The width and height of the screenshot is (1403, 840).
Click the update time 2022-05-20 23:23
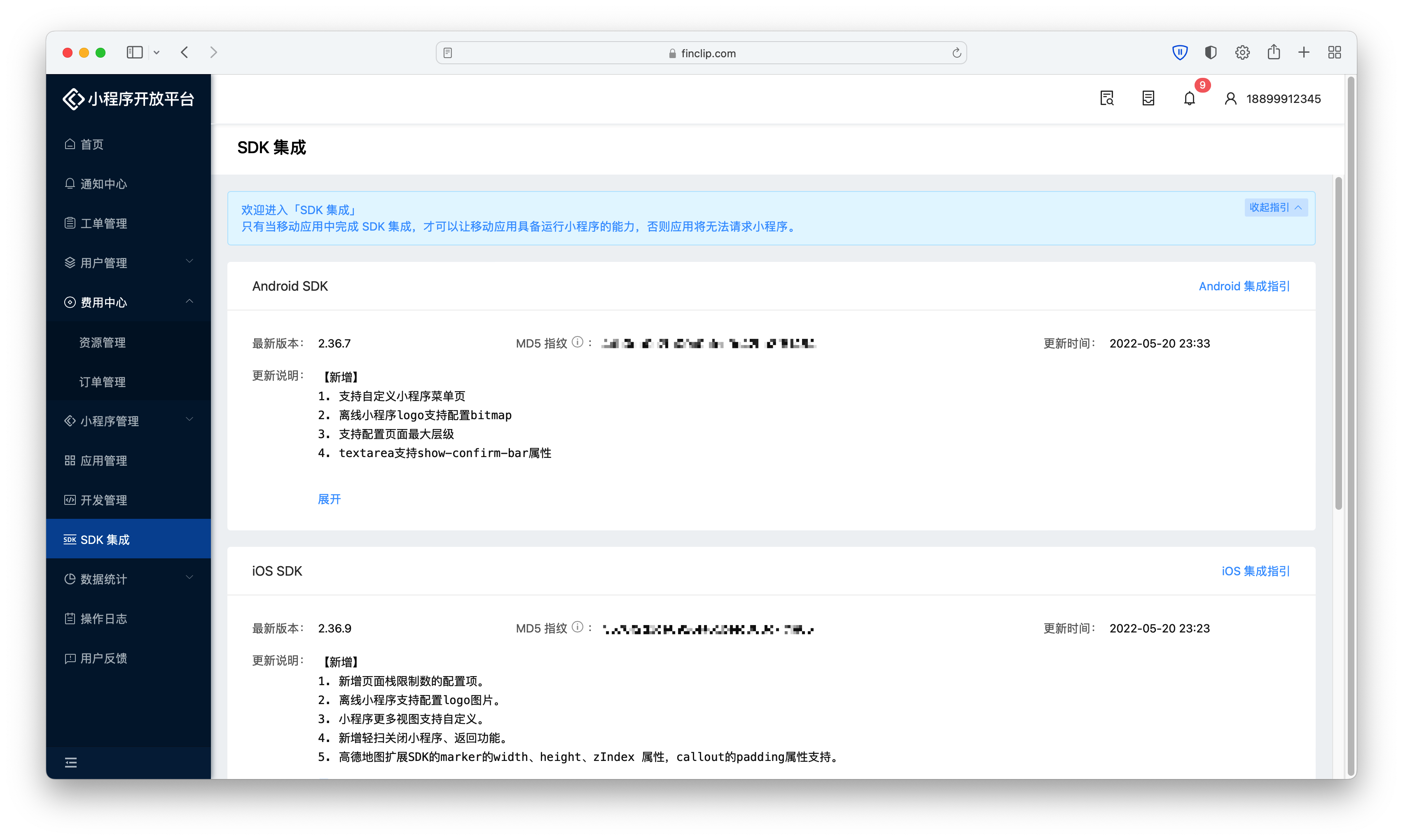pos(1160,628)
